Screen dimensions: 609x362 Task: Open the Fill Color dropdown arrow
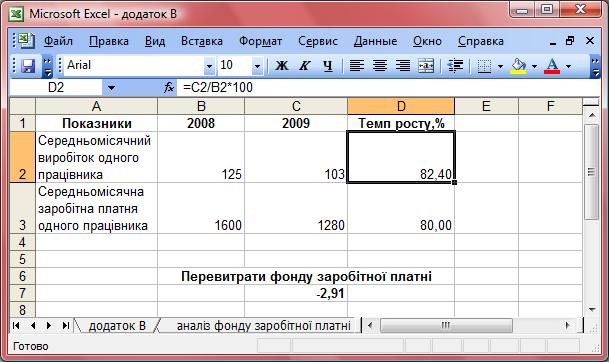click(534, 66)
